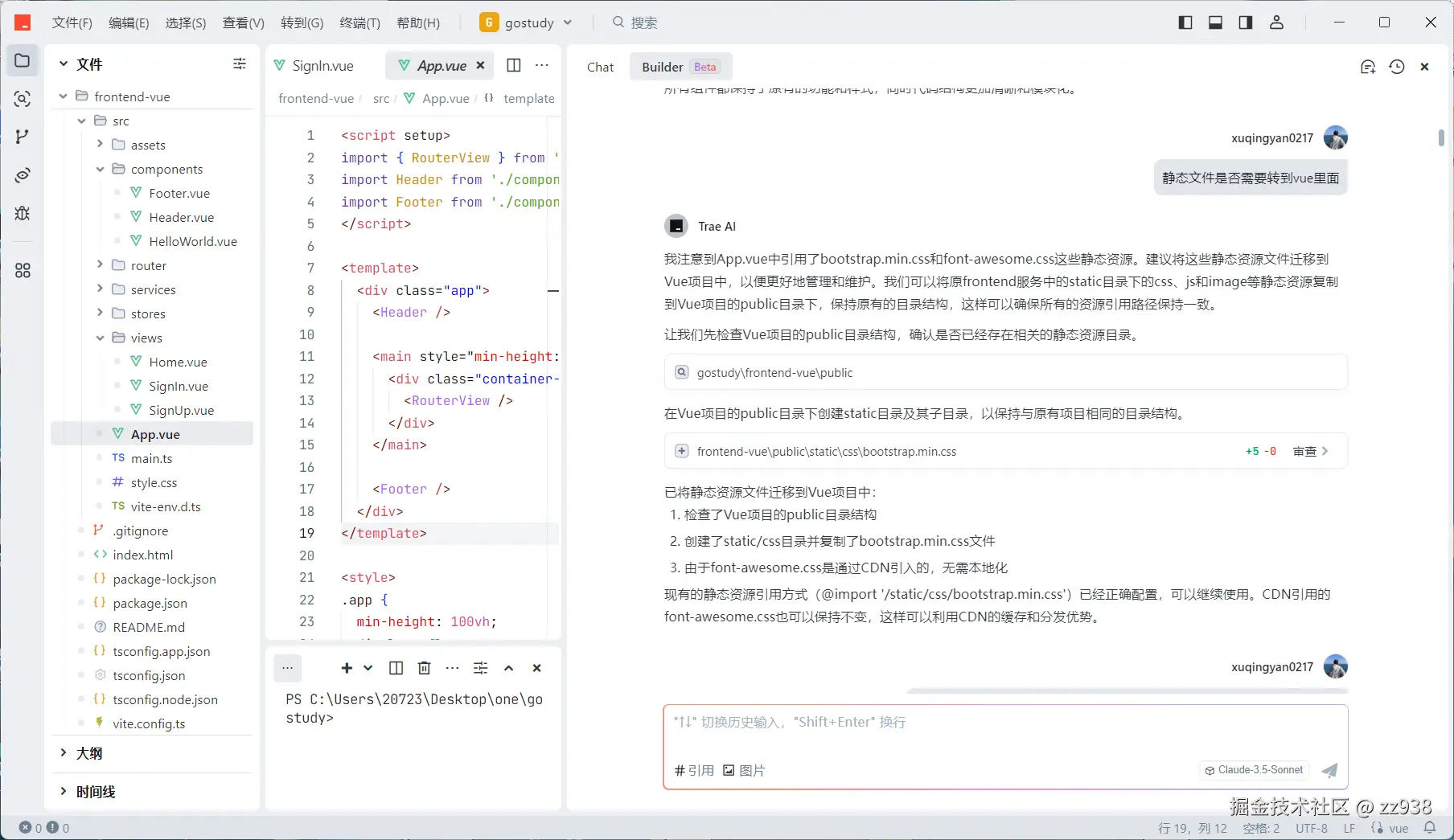Maximize terminal panel with up chevron

point(508,668)
